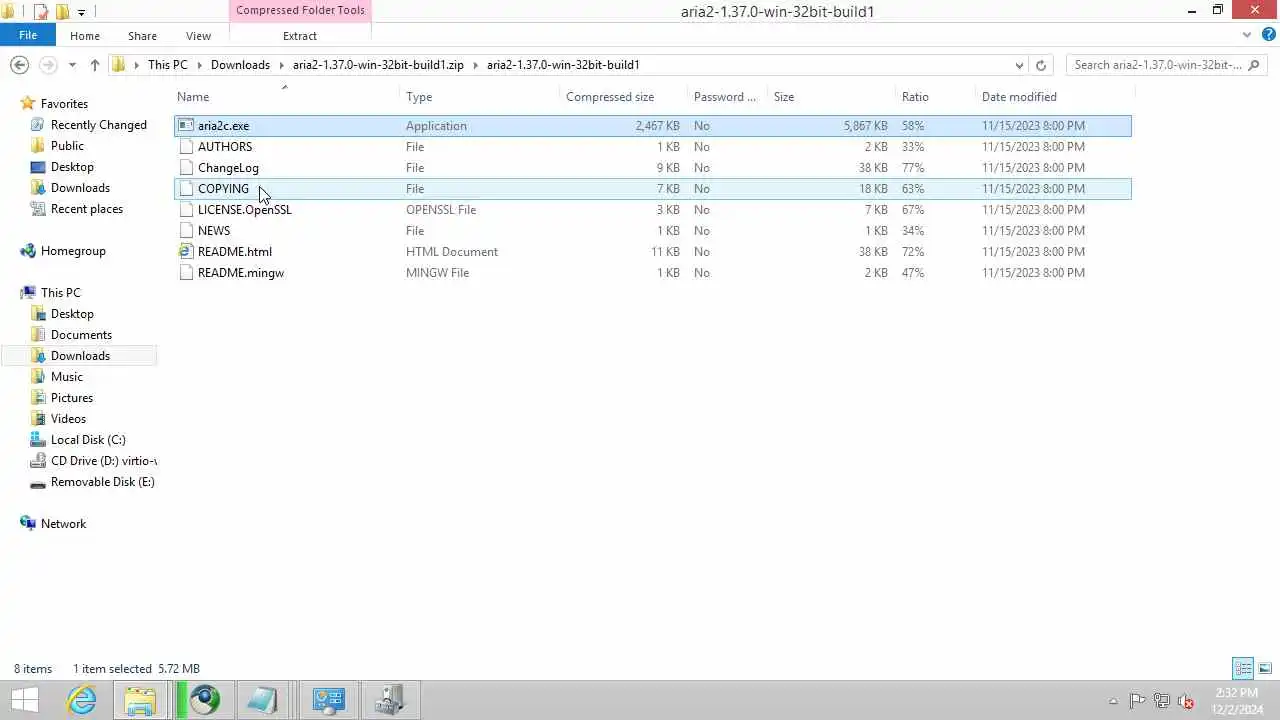Open Ribbon help question mark icon
Screen dimensions: 1280x720
(x=1267, y=35)
